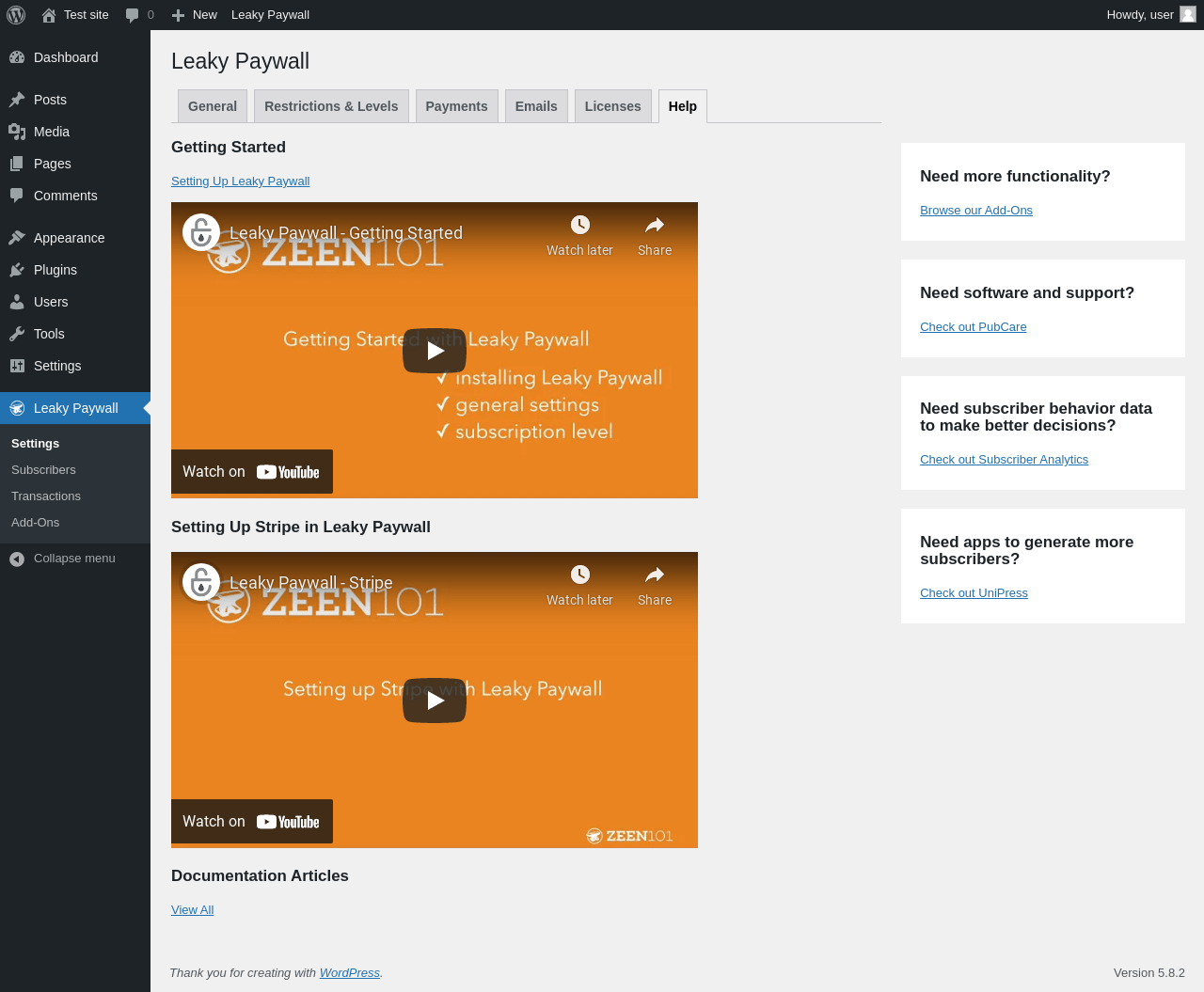This screenshot has height=992, width=1204.
Task: Click the Collapse menu arrow icon
Action: click(17, 559)
